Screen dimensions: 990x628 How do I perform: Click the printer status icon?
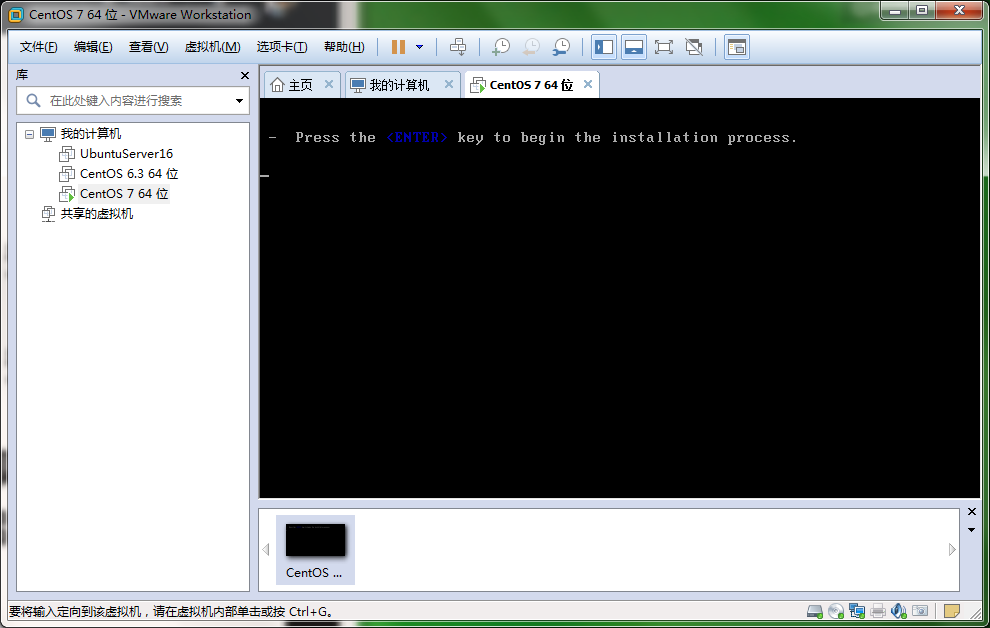point(878,611)
